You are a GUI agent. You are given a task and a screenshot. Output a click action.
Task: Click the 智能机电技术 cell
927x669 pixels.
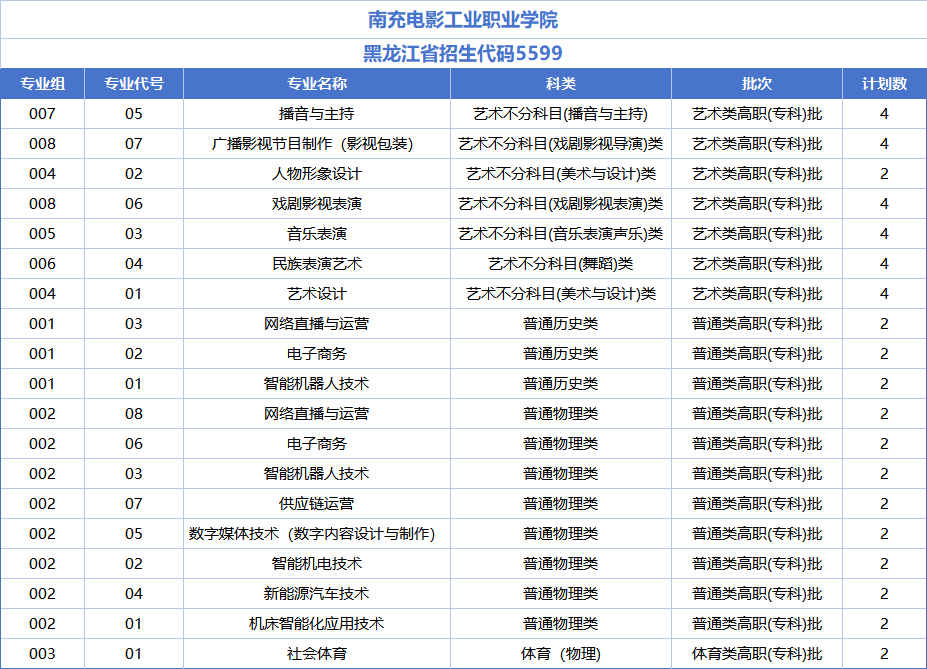[x=317, y=564]
